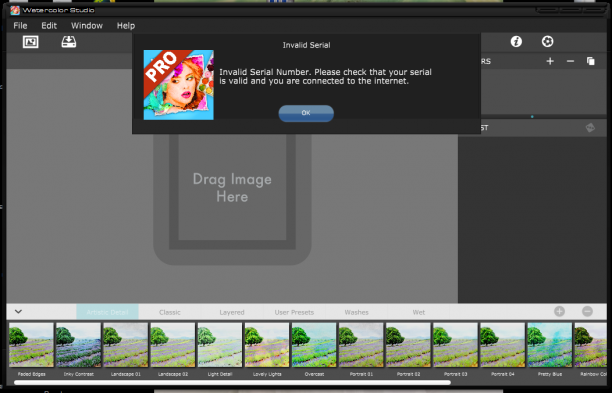The width and height of the screenshot is (612, 393).
Task: Select the Portrait 03 preset thumbnail
Action: [455, 345]
